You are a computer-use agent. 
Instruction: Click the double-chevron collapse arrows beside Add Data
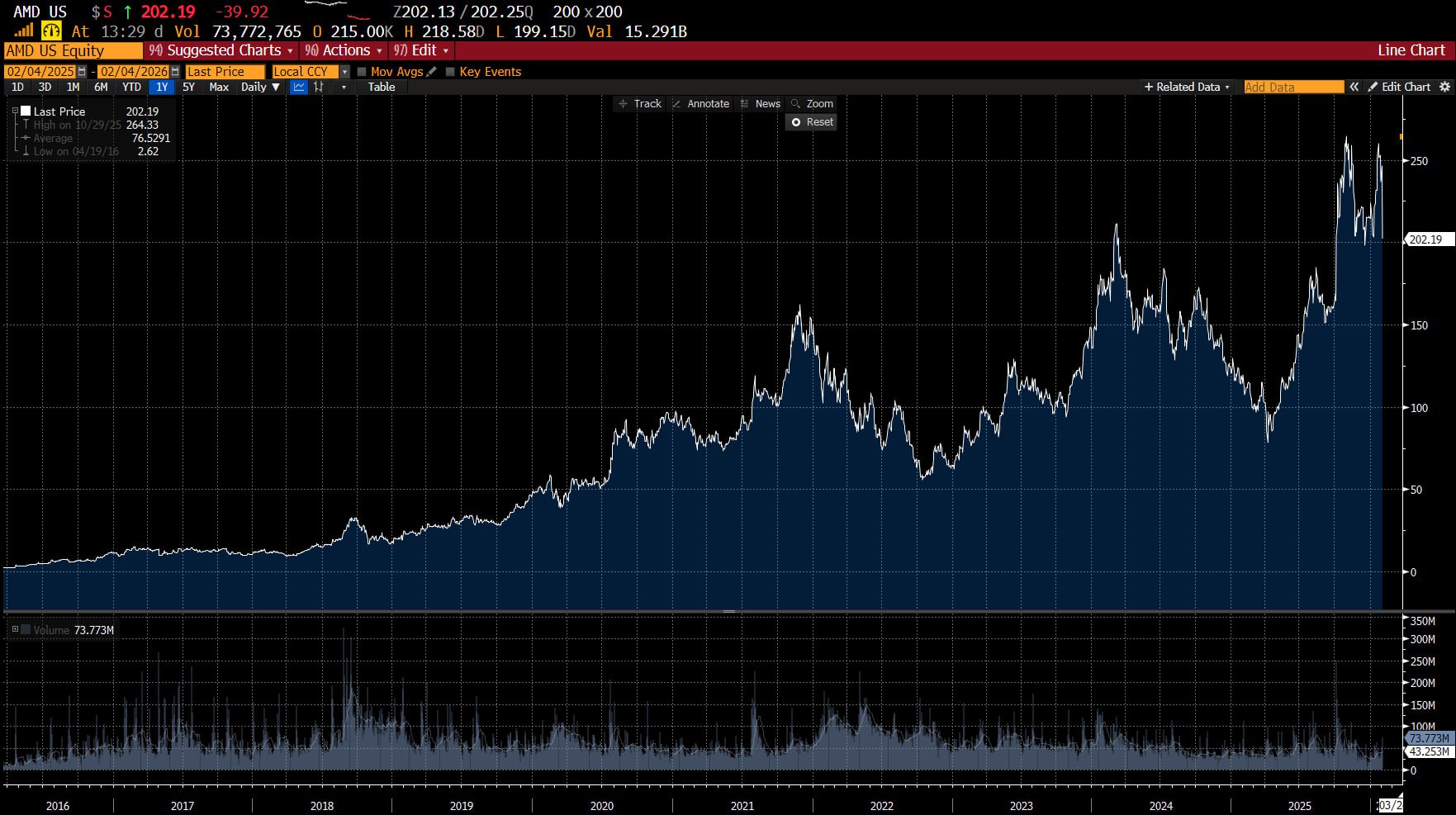point(1354,87)
